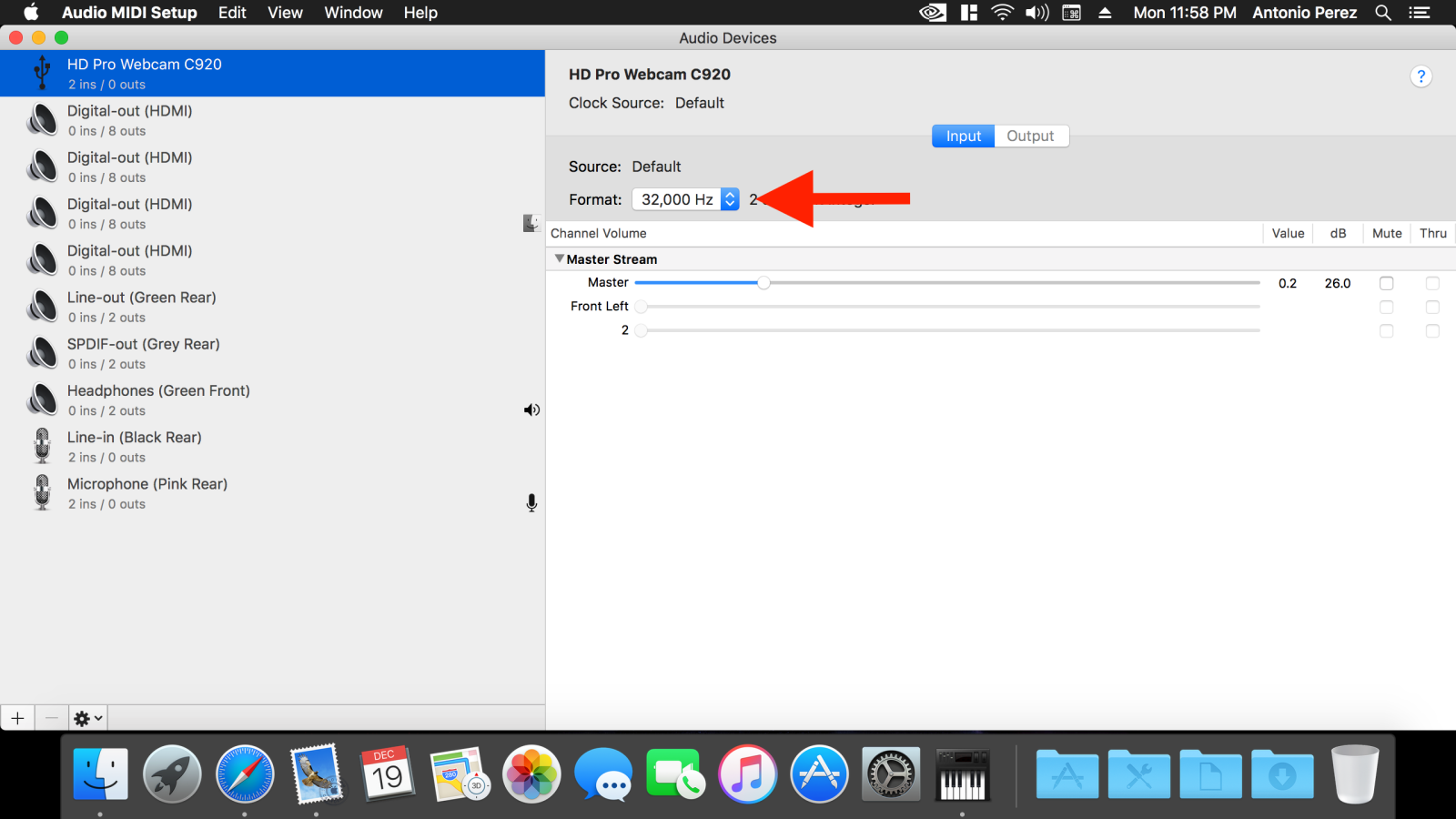Open the Help menu
Image resolution: width=1456 pixels, height=819 pixels.
[420, 13]
